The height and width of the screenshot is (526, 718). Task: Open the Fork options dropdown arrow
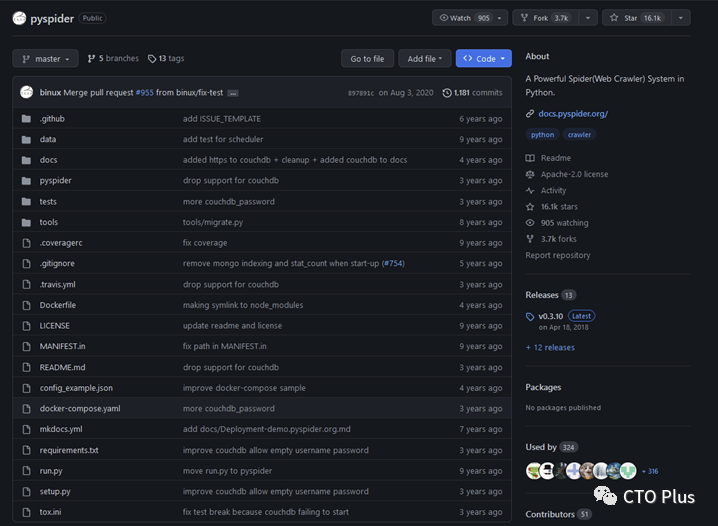(x=588, y=18)
